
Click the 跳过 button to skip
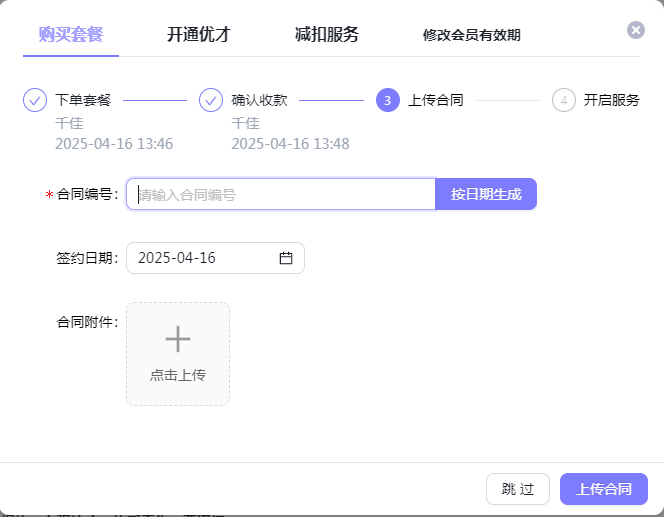coord(518,489)
